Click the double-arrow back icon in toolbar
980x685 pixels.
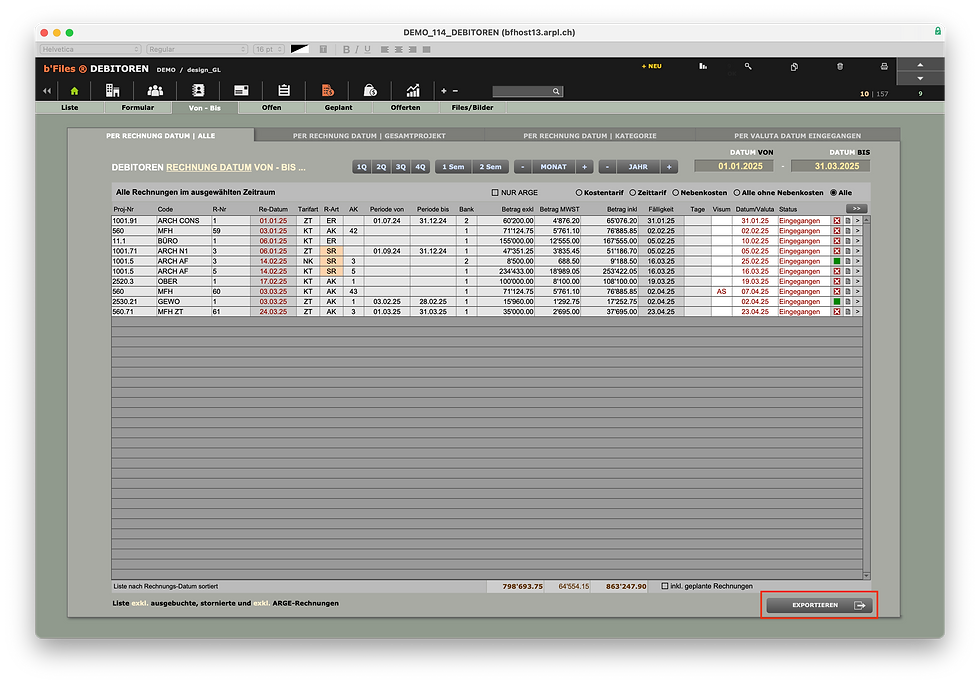point(47,91)
